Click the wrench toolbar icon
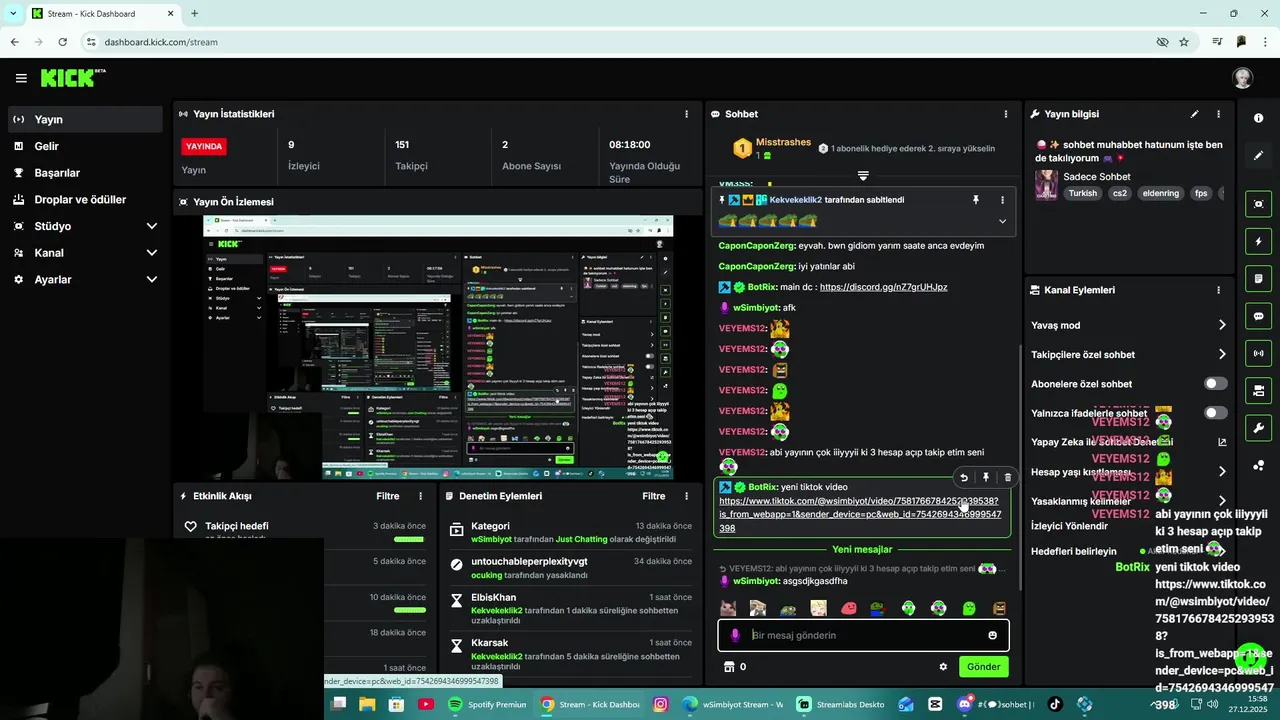The image size is (1280, 720). click(x=1258, y=428)
